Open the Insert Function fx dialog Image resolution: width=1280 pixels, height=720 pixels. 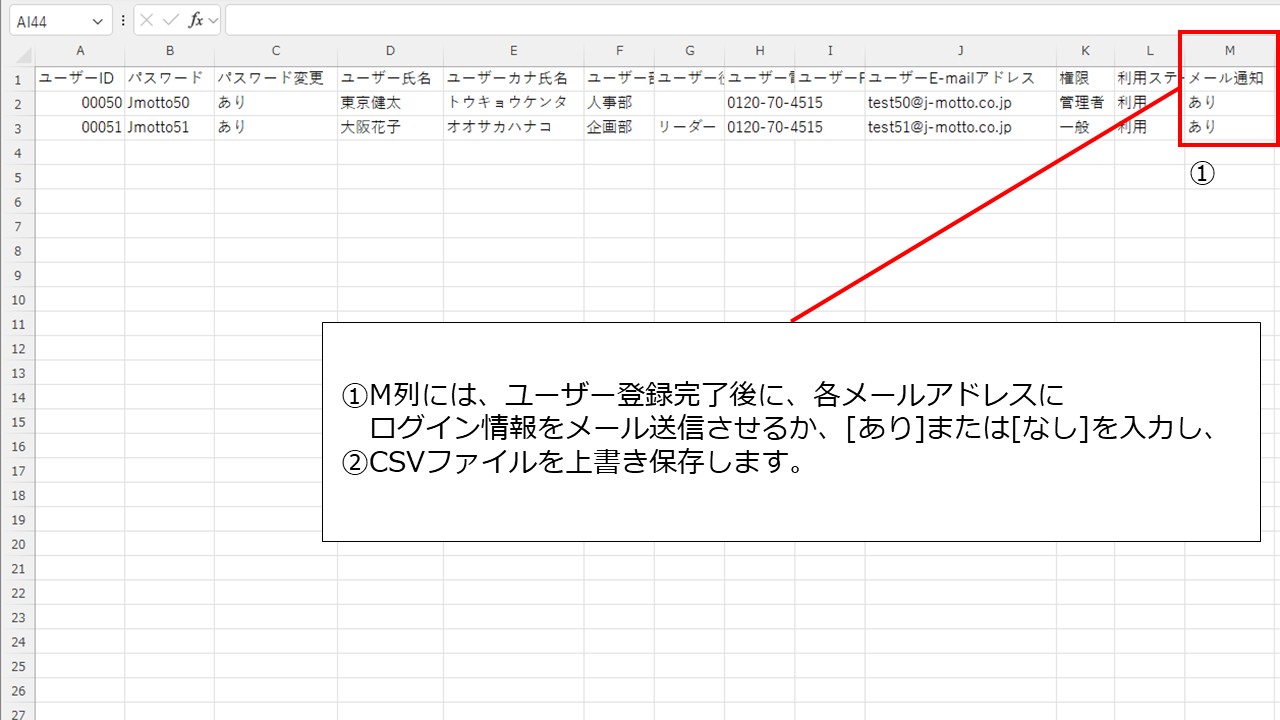[x=196, y=20]
